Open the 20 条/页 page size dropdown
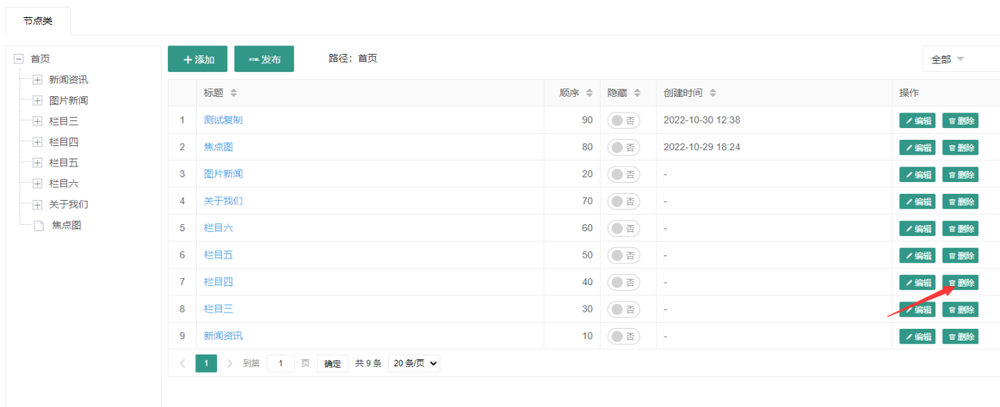 tap(414, 364)
